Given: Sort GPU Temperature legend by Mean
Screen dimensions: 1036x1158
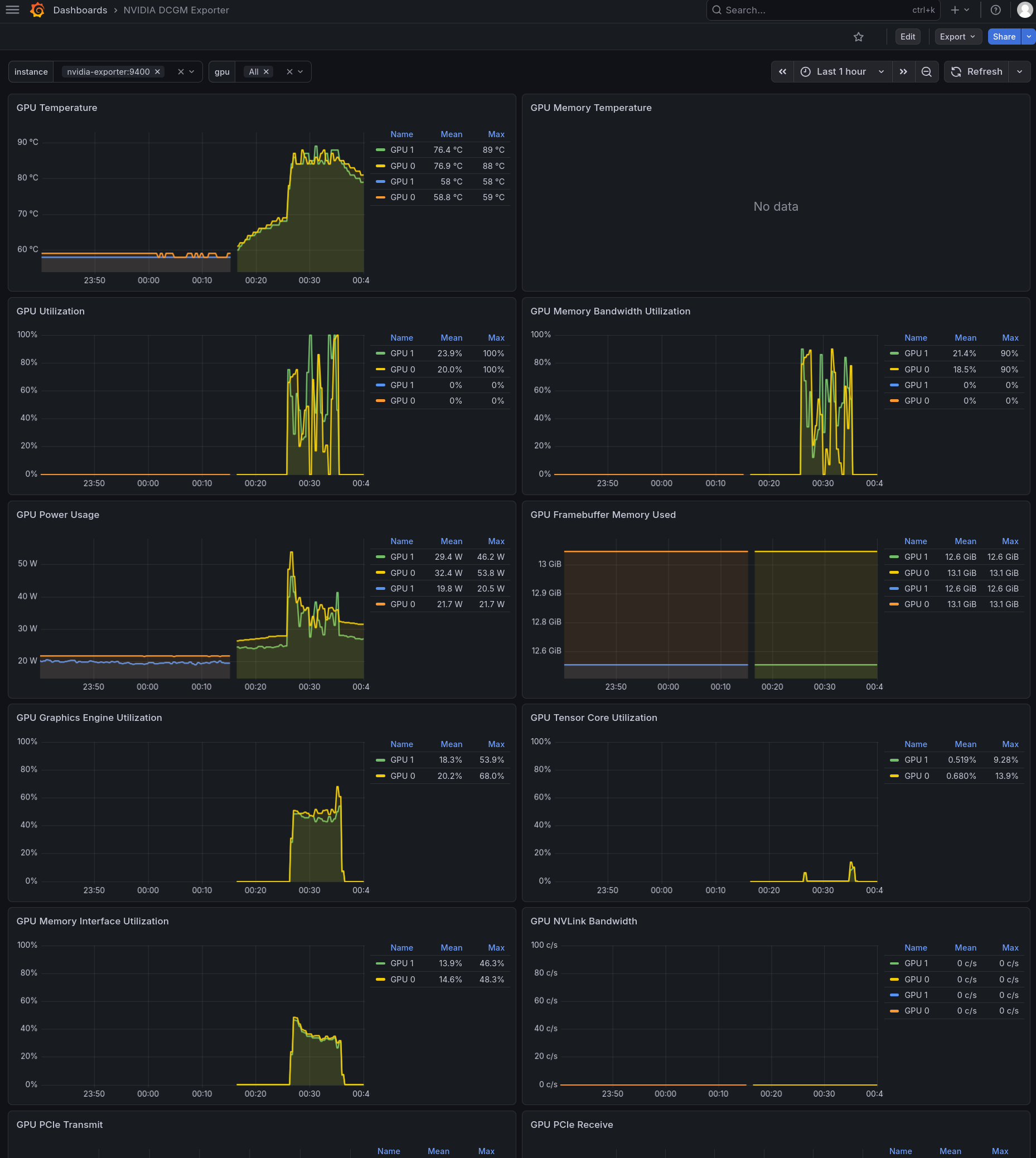Looking at the screenshot, I should (x=452, y=134).
